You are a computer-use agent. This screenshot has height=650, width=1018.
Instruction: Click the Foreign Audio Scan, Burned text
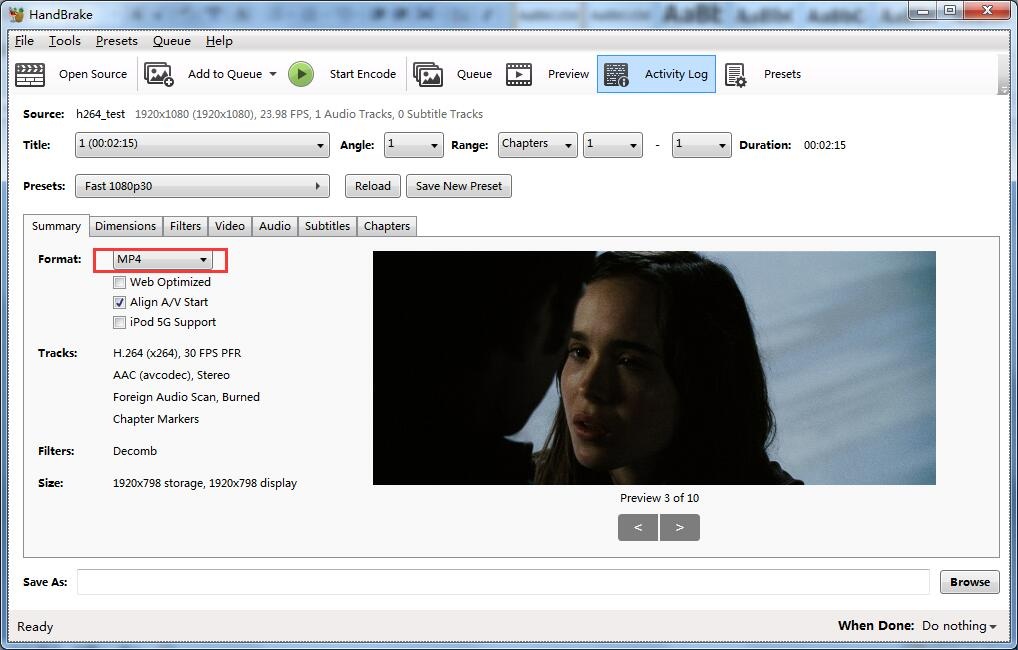pos(186,397)
